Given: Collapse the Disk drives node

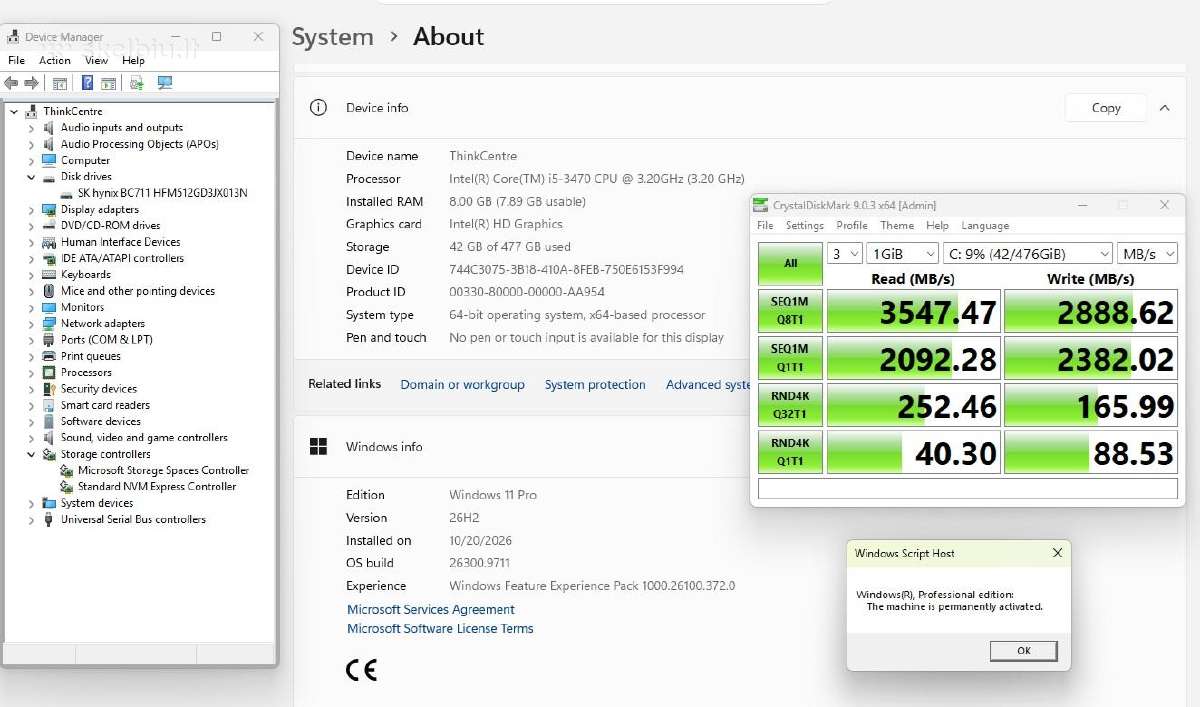Looking at the screenshot, I should (32, 177).
